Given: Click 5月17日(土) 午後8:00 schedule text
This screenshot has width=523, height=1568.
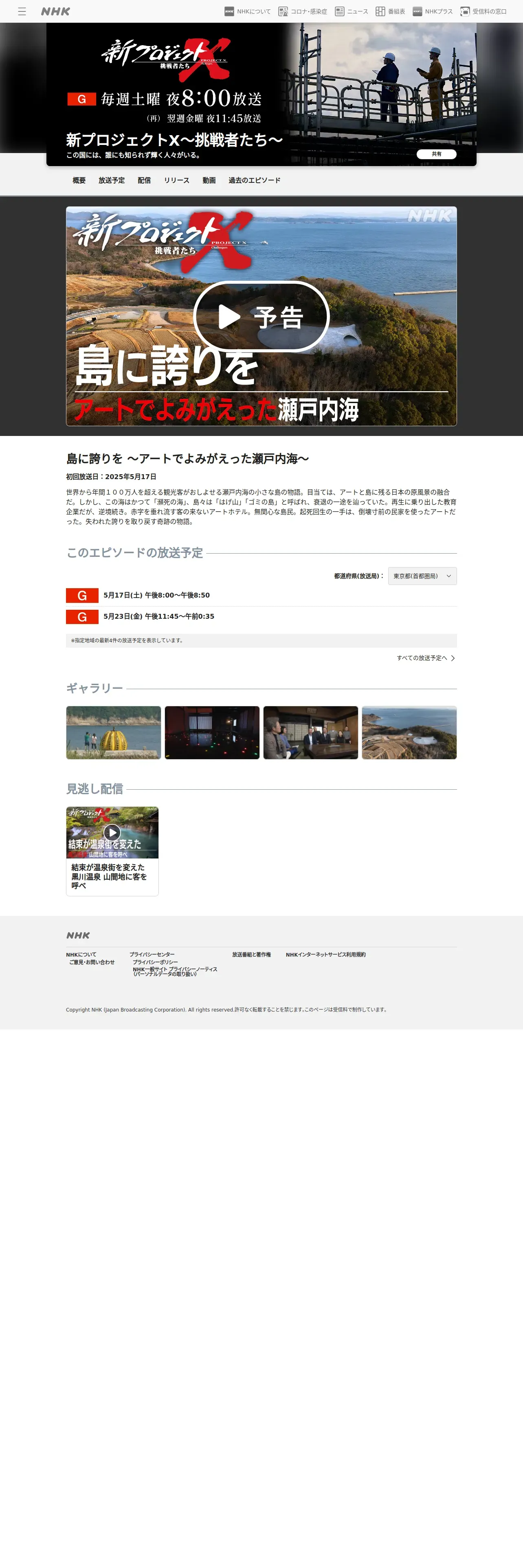Looking at the screenshot, I should coord(156,595).
